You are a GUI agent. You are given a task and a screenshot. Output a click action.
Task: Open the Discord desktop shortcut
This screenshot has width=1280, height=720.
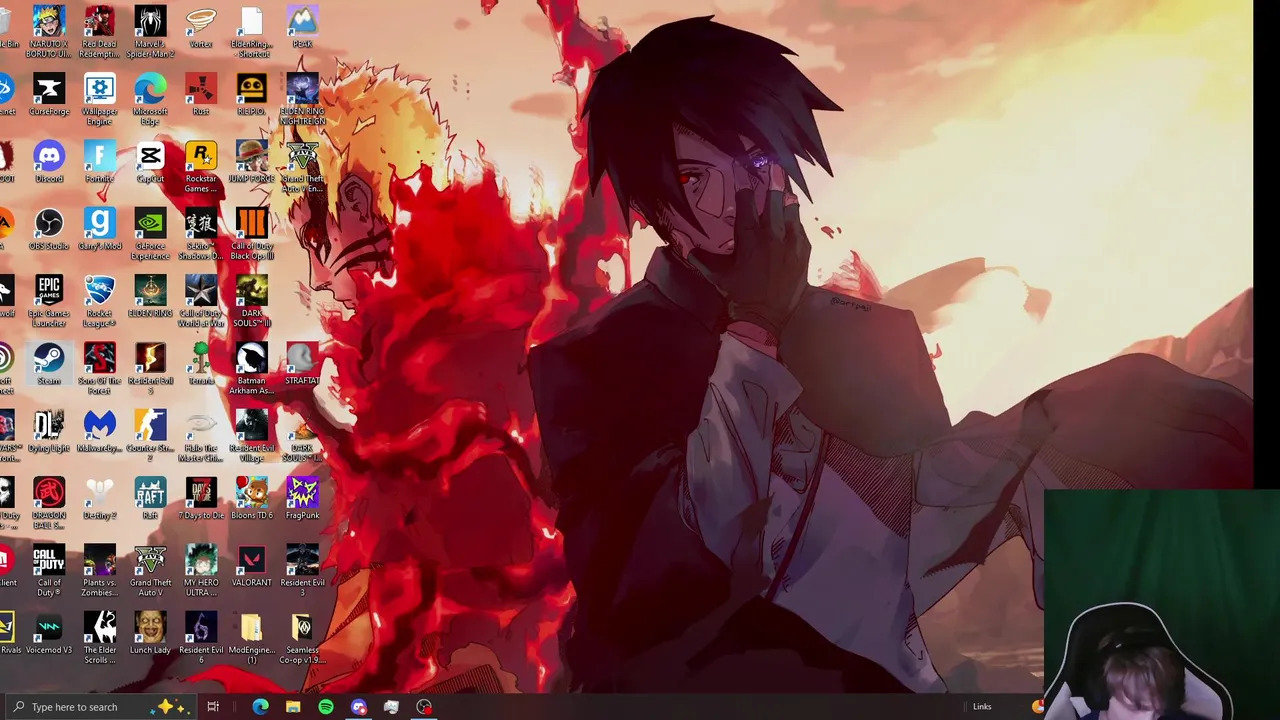[48, 161]
